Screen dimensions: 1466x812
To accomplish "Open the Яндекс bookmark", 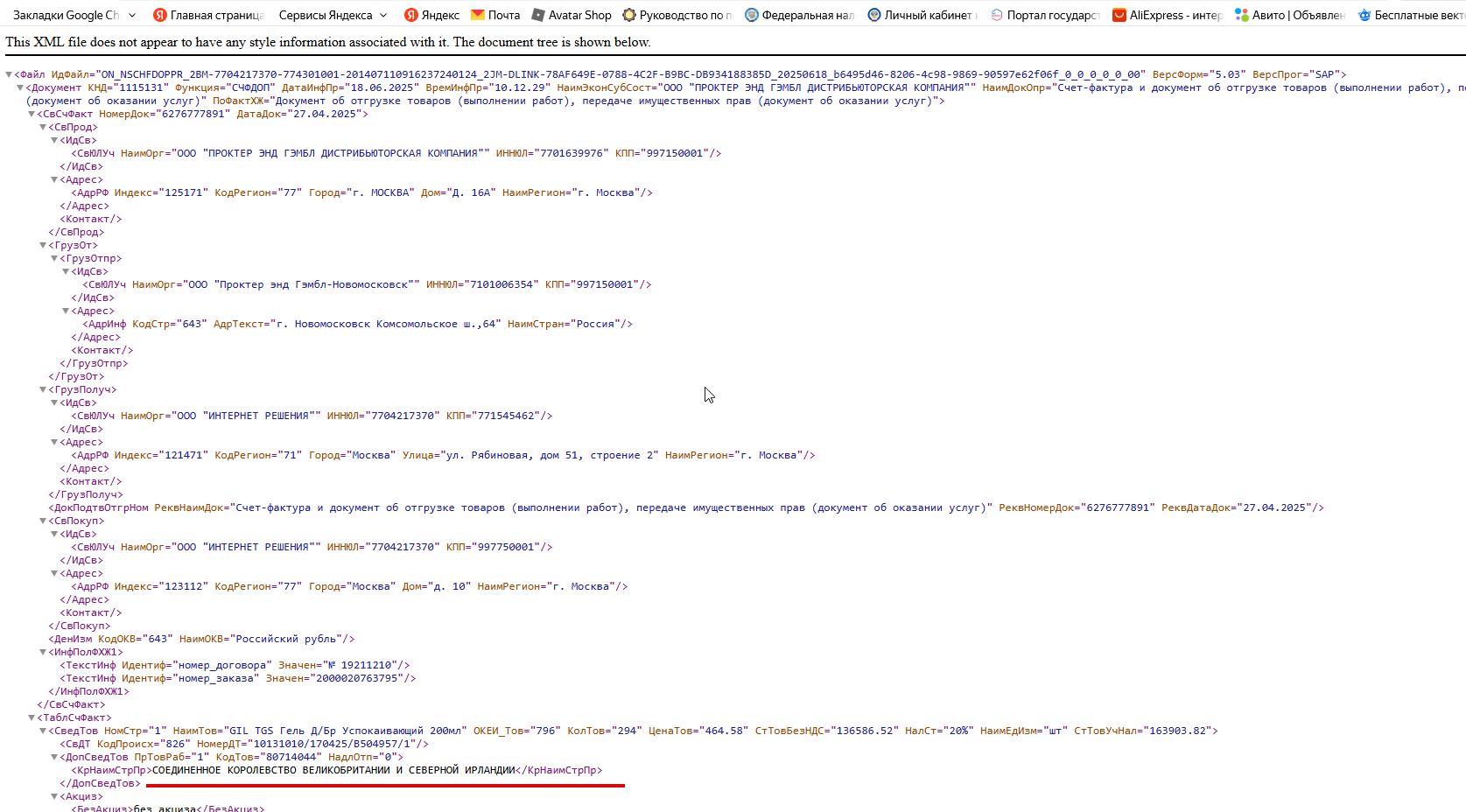I will click(431, 15).
